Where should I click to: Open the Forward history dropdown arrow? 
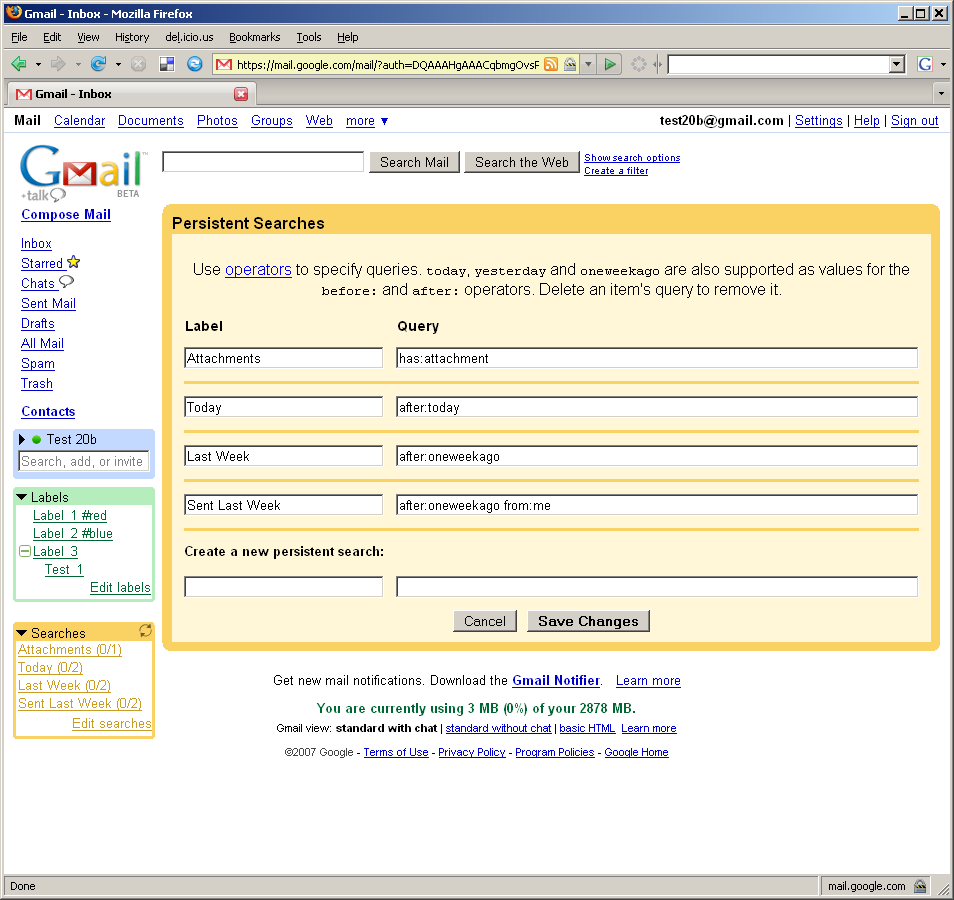(78, 65)
